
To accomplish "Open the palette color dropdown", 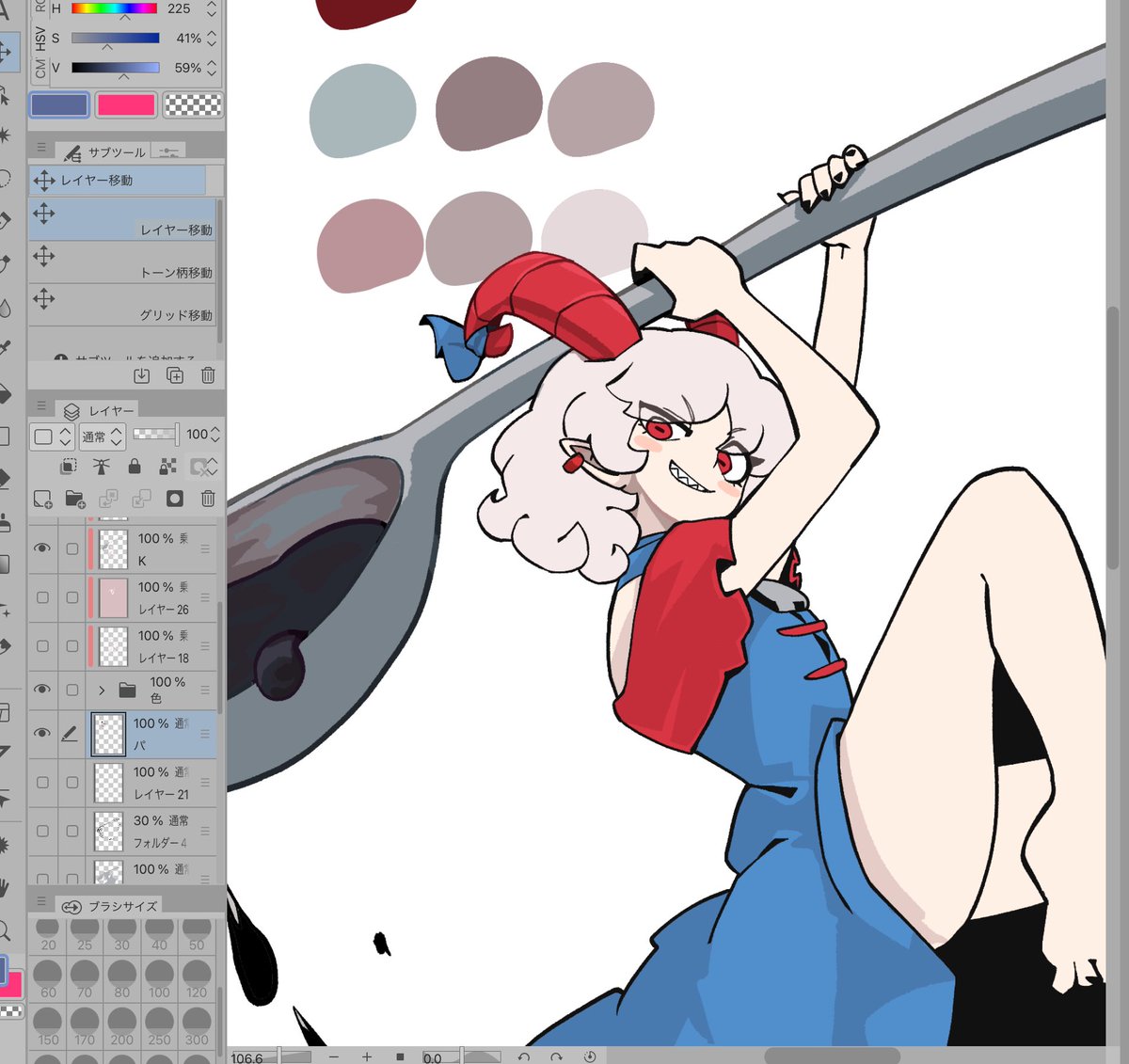I will [x=53, y=437].
